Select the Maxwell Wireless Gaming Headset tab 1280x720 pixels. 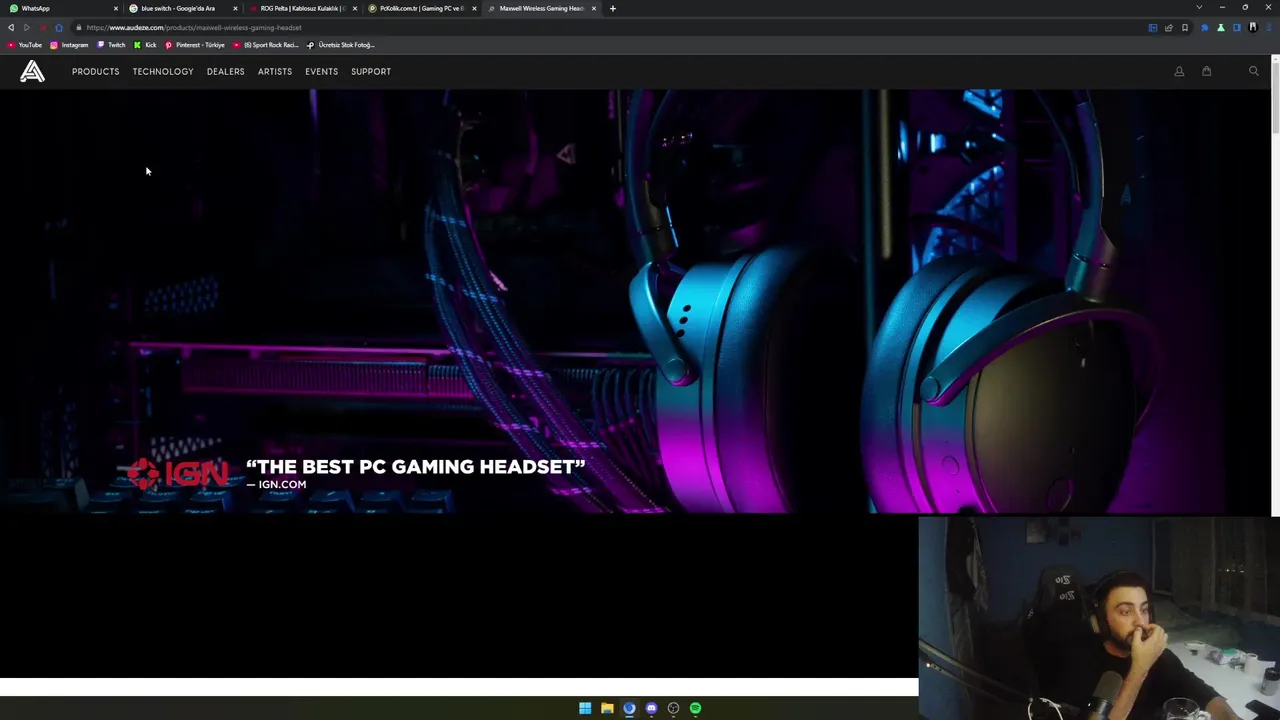(541, 8)
